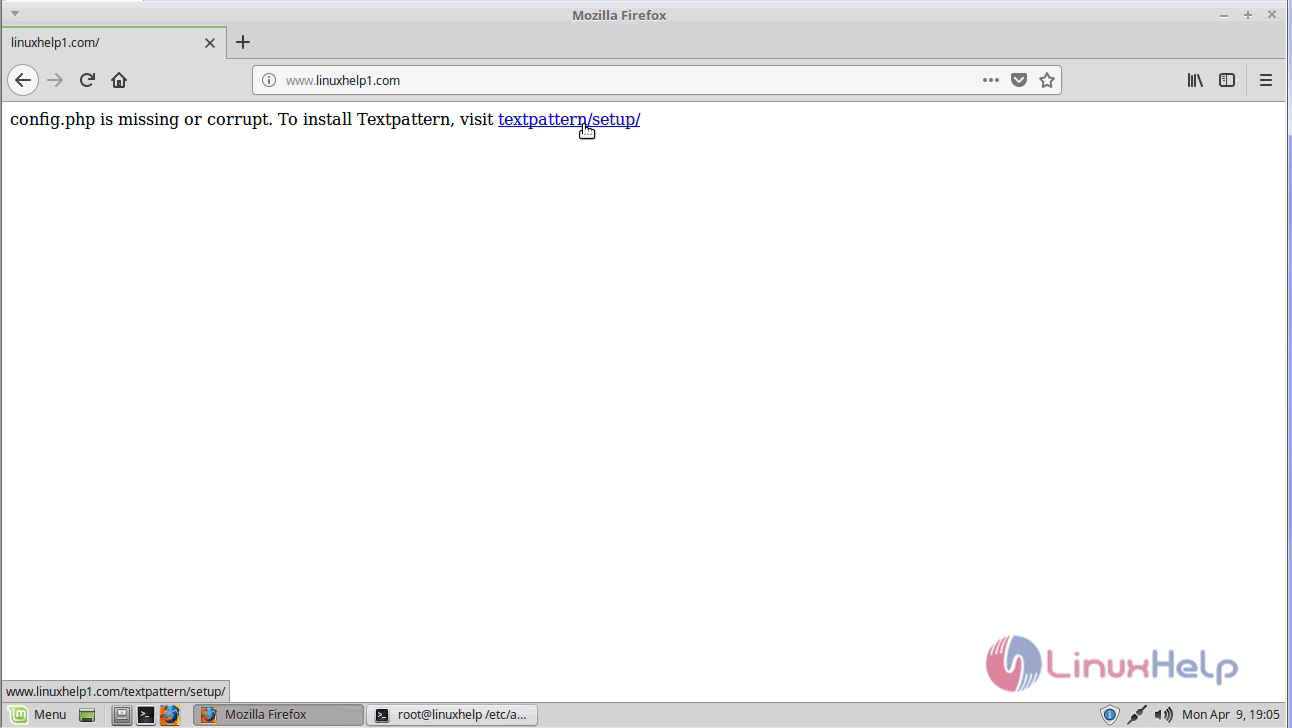Maximize the Firefox window

[1248, 15]
